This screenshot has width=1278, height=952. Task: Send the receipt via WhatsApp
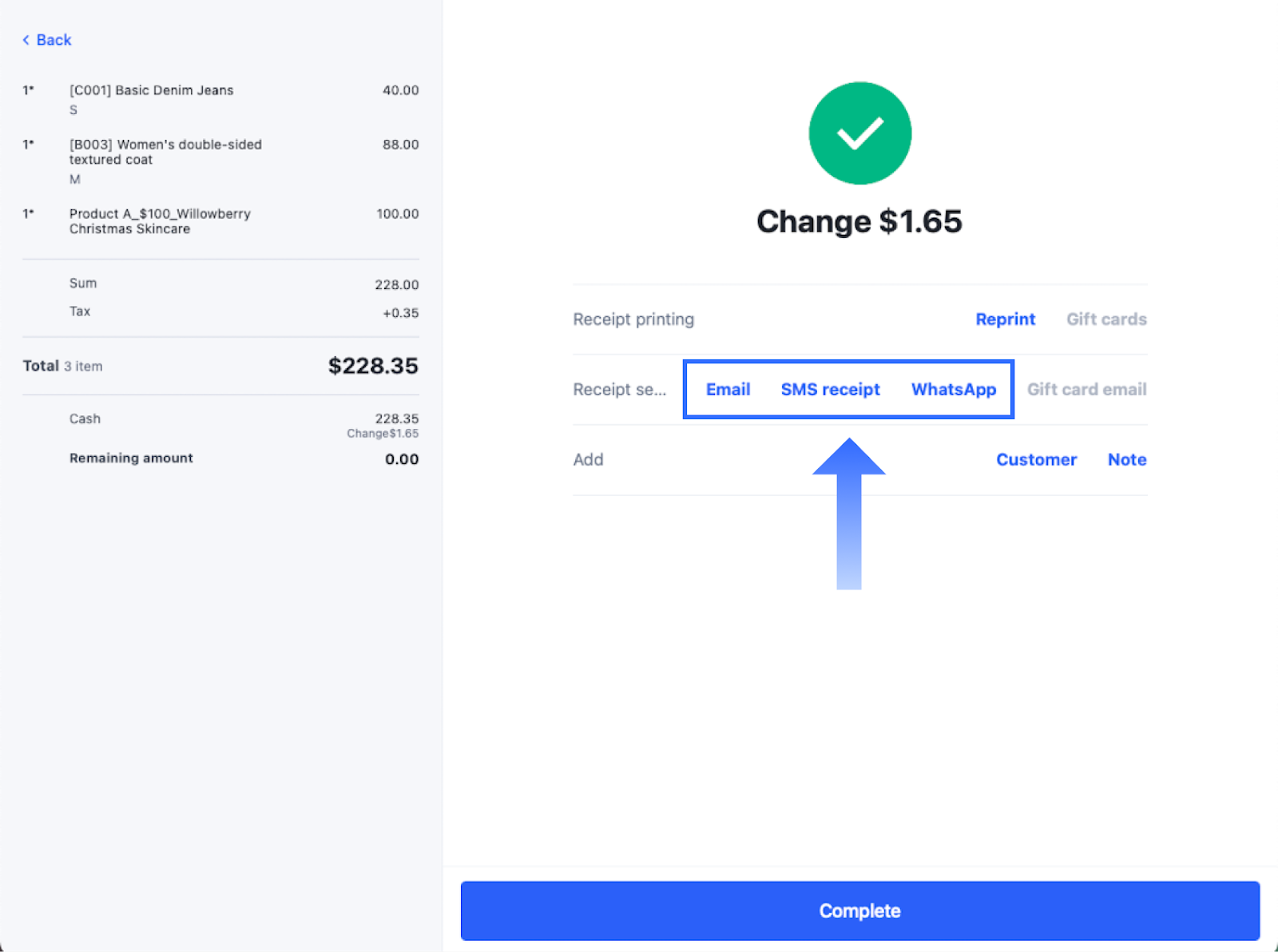click(x=954, y=390)
